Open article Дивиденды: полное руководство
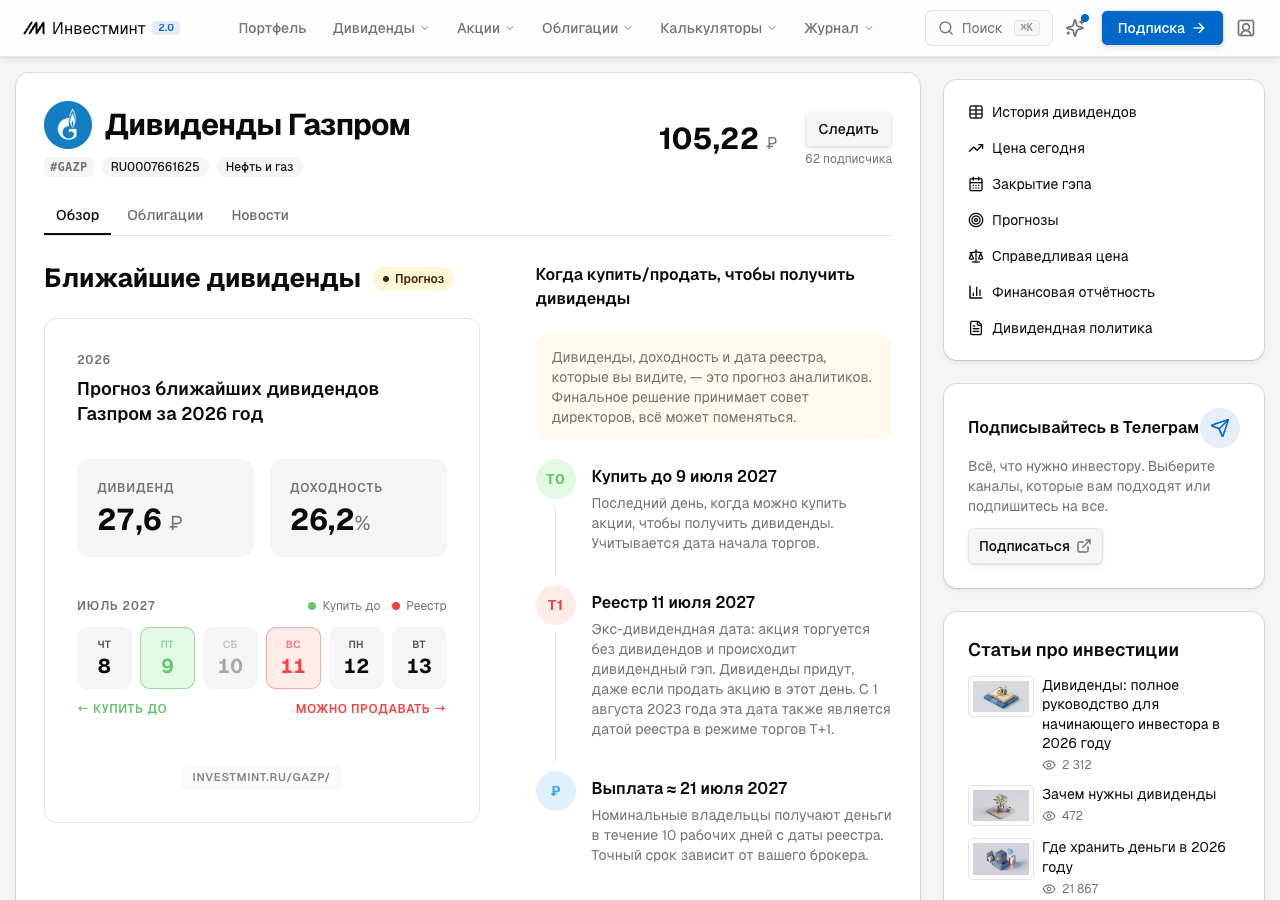The width and height of the screenshot is (1280, 900). 1131,714
